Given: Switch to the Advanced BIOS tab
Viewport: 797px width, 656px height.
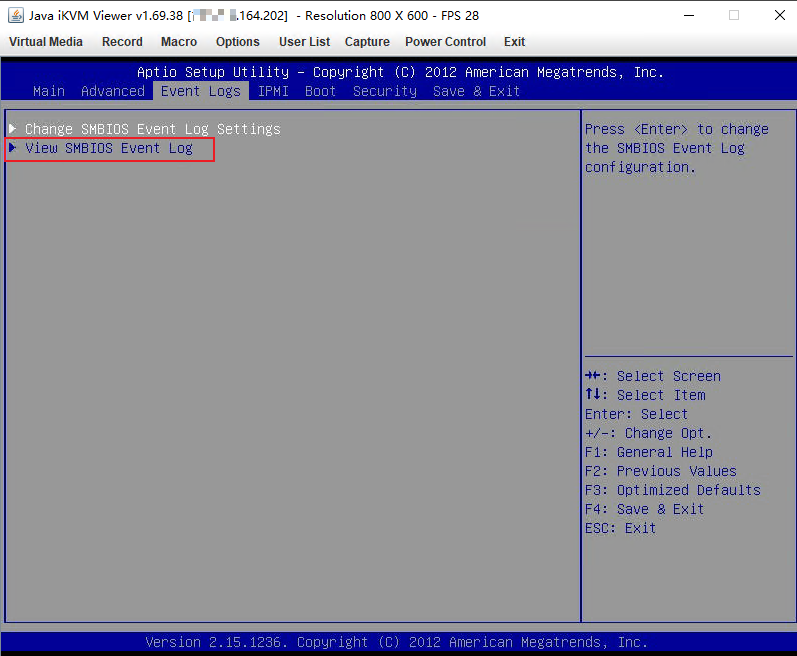Looking at the screenshot, I should point(113,91).
